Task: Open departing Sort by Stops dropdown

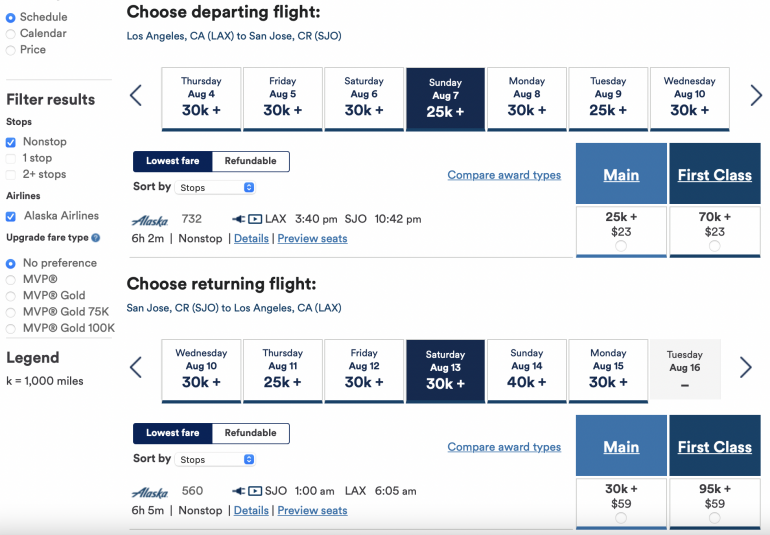Action: coord(216,187)
